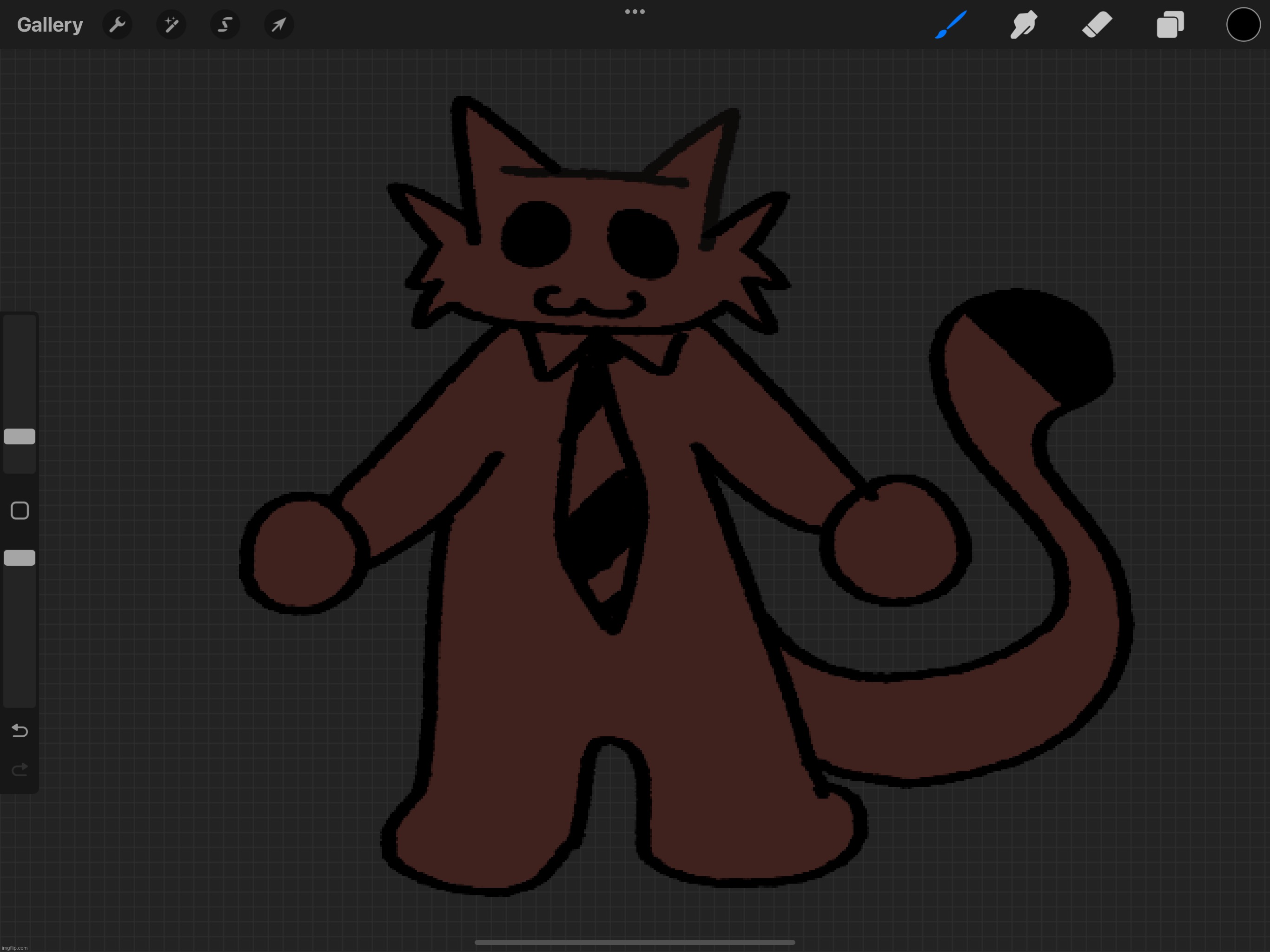Click the brush size slider handle
The height and width of the screenshot is (952, 1270).
pyautogui.click(x=20, y=436)
